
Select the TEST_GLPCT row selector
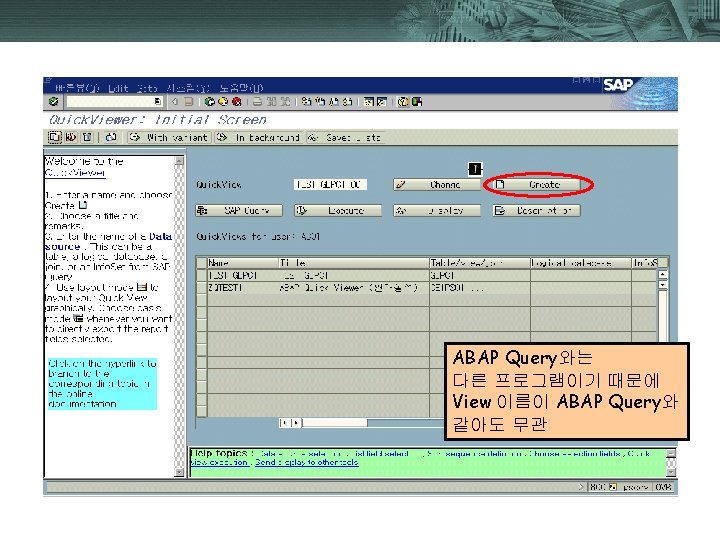click(202, 275)
